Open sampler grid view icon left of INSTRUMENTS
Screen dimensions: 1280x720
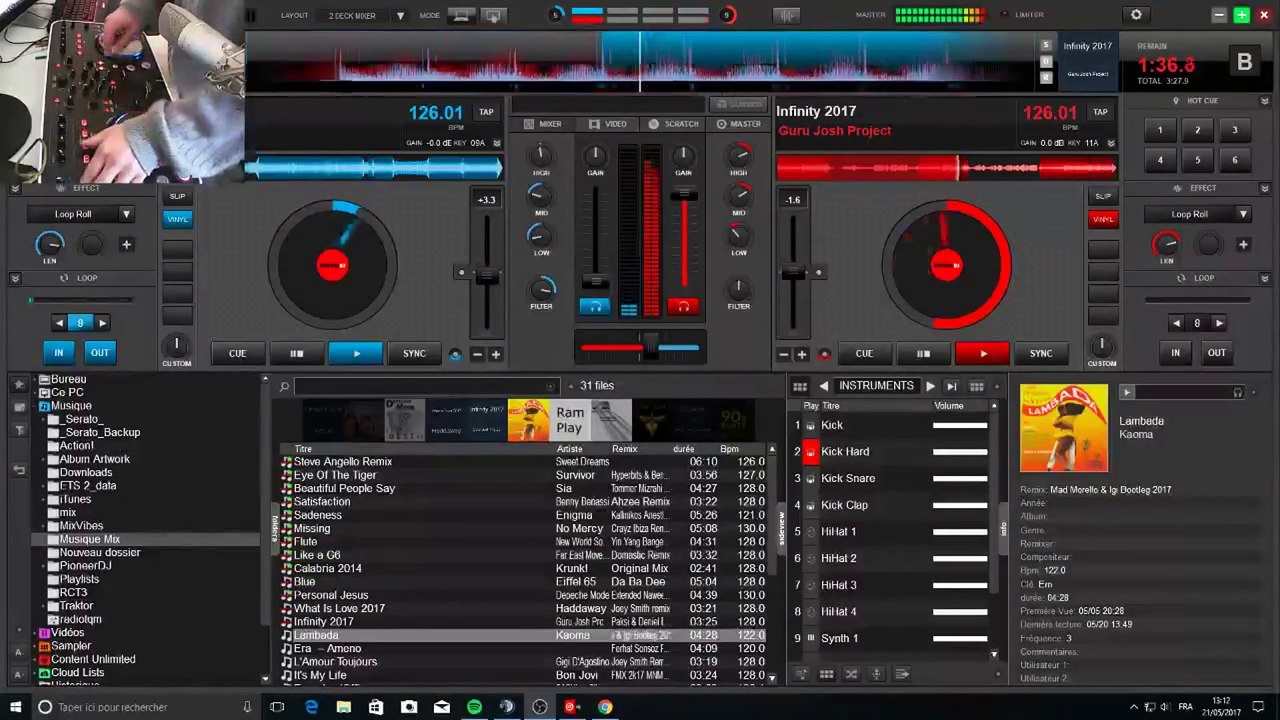tap(800, 386)
